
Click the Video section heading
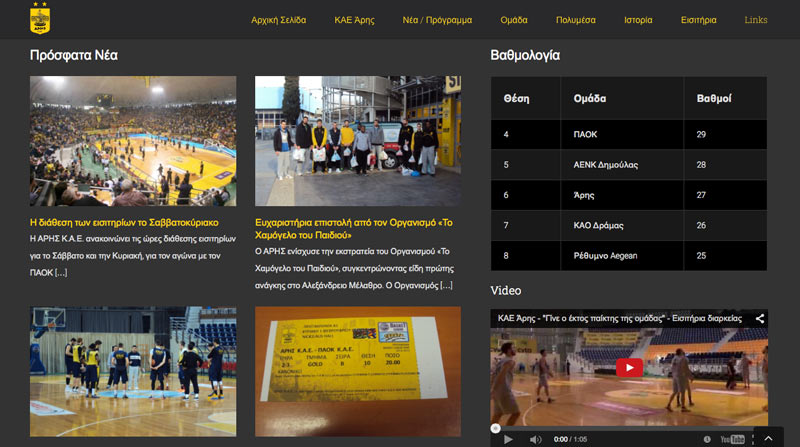506,290
